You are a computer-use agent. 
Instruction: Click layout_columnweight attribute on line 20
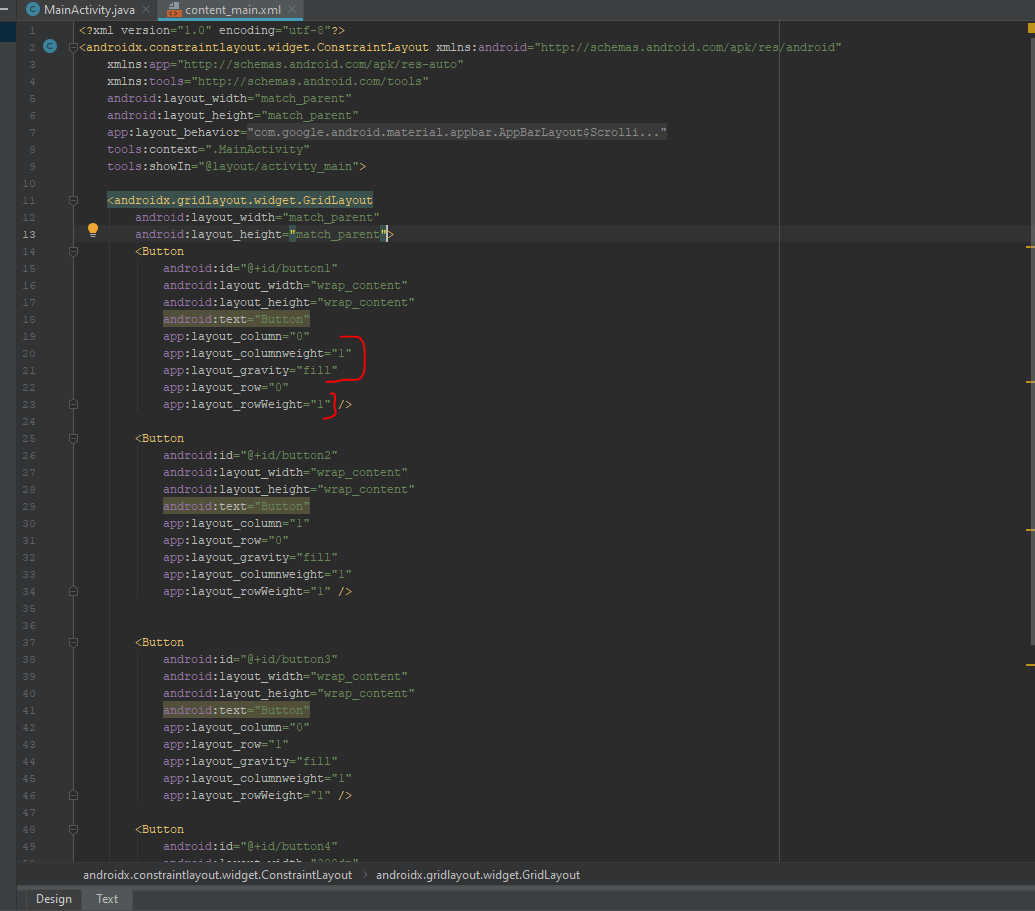pyautogui.click(x=257, y=353)
